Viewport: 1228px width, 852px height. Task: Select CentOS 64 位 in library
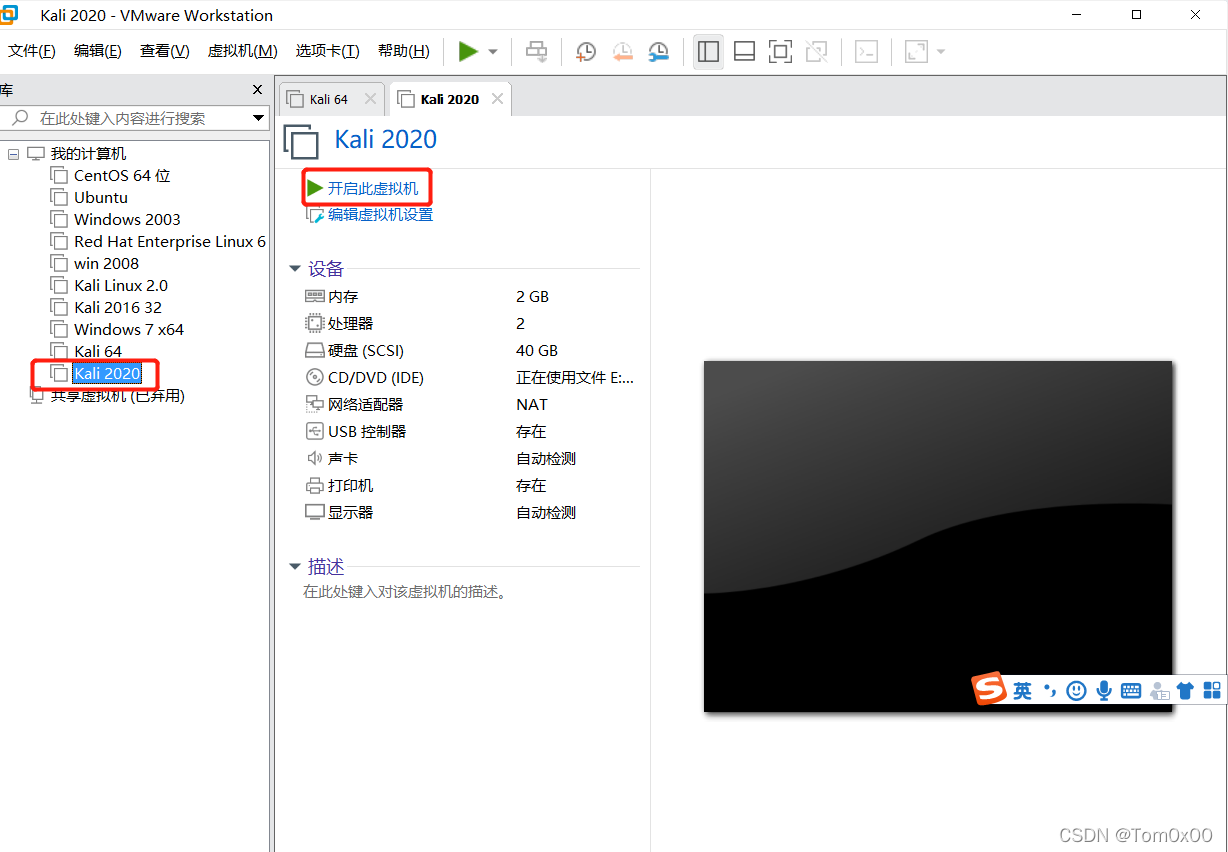(122, 175)
